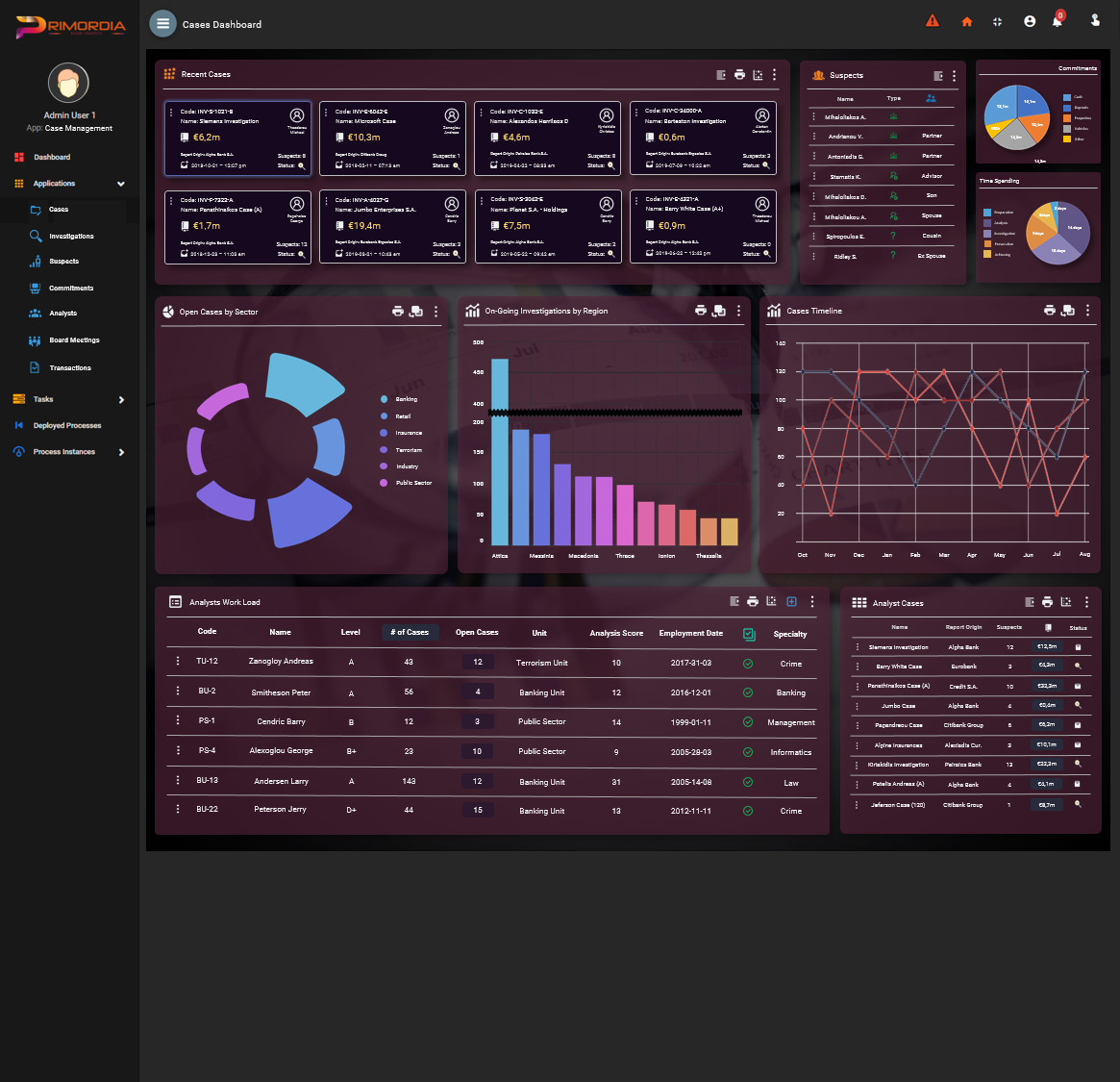Toggle the check mark for Zanogloy Andreas

(x=748, y=664)
